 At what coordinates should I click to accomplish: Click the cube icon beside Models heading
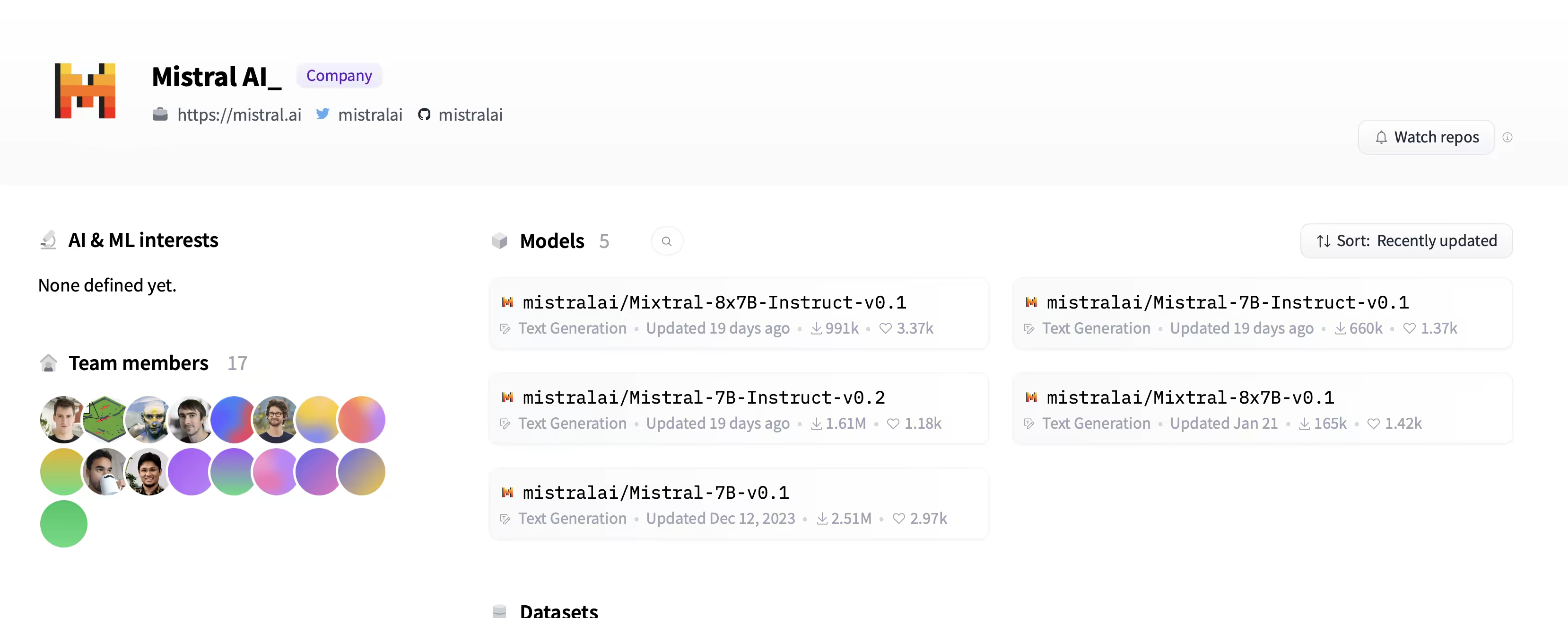500,240
